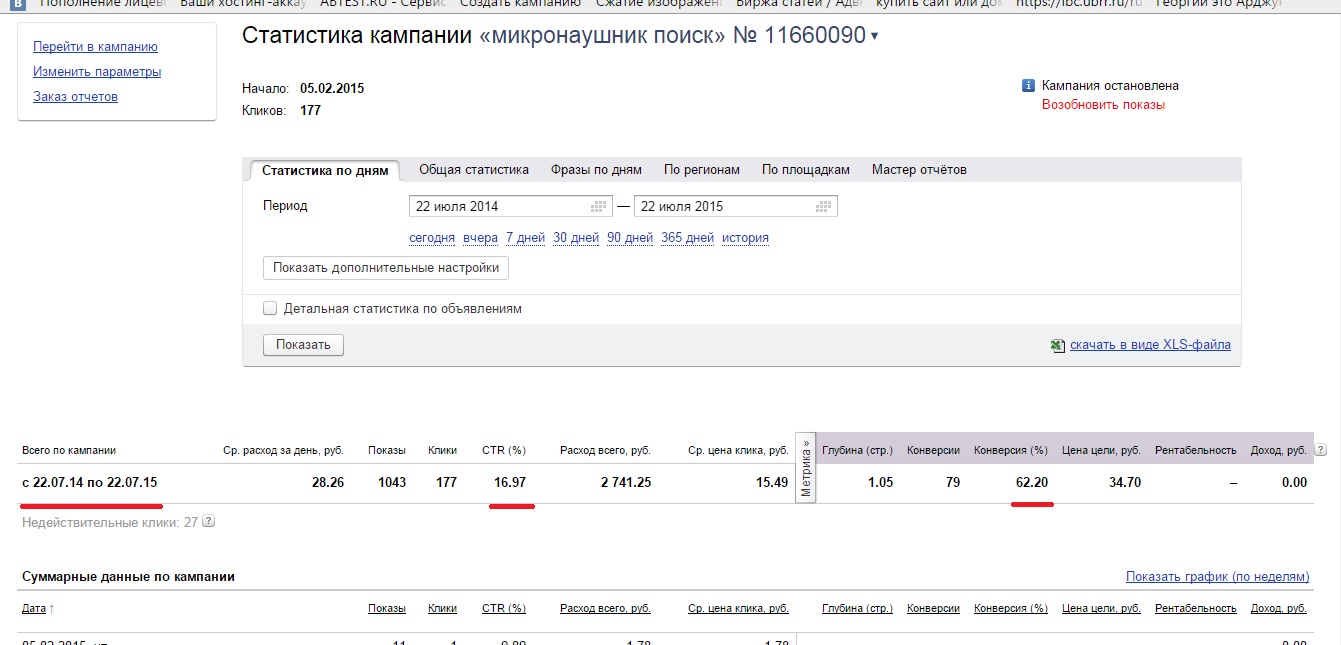Open the start date calendar picker icon
The height and width of the screenshot is (645, 1341).
point(599,207)
